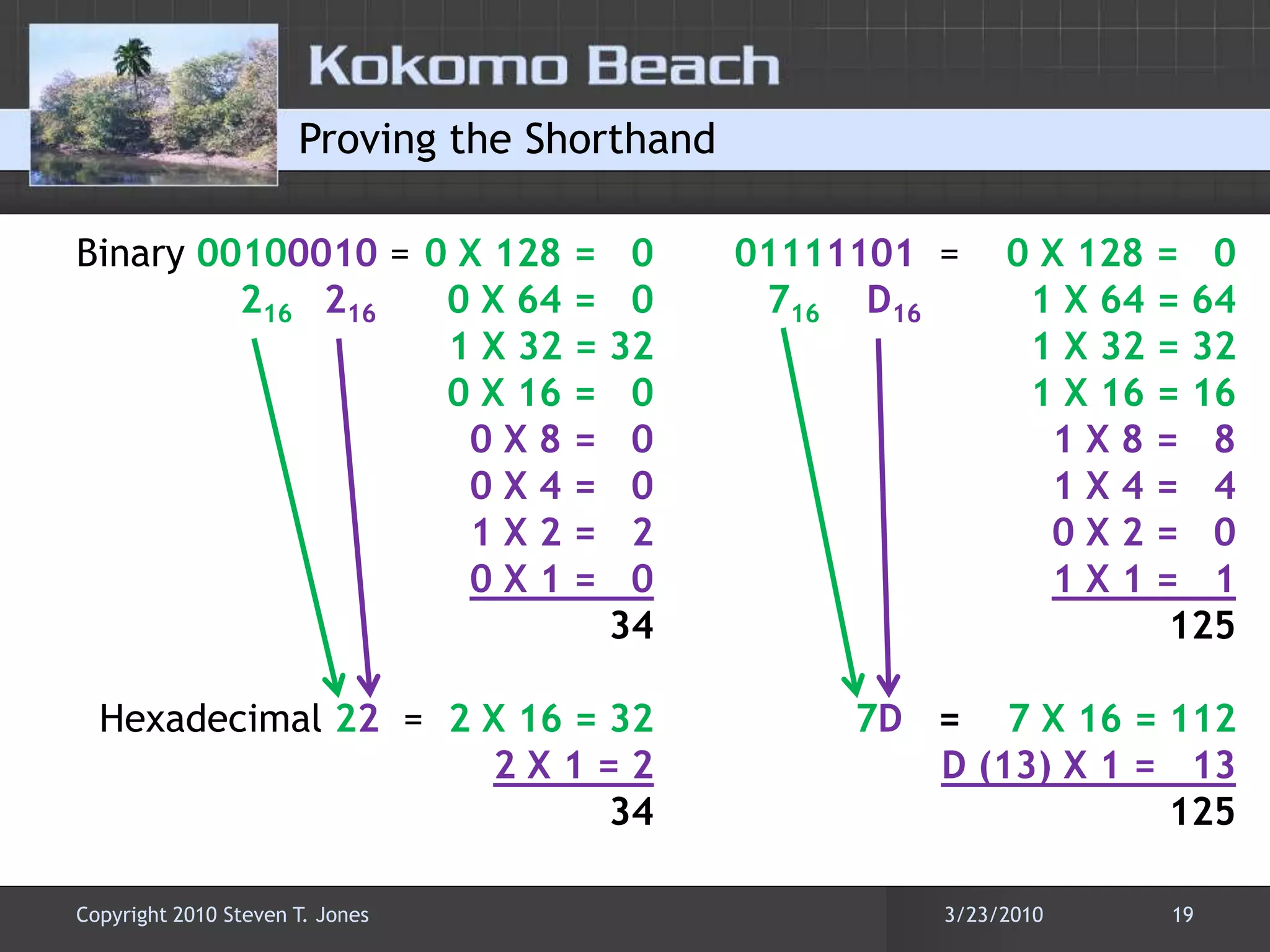Click the copyright text 'Steven T. Jones'
Screen dimensions: 1270x952
click(x=295, y=915)
